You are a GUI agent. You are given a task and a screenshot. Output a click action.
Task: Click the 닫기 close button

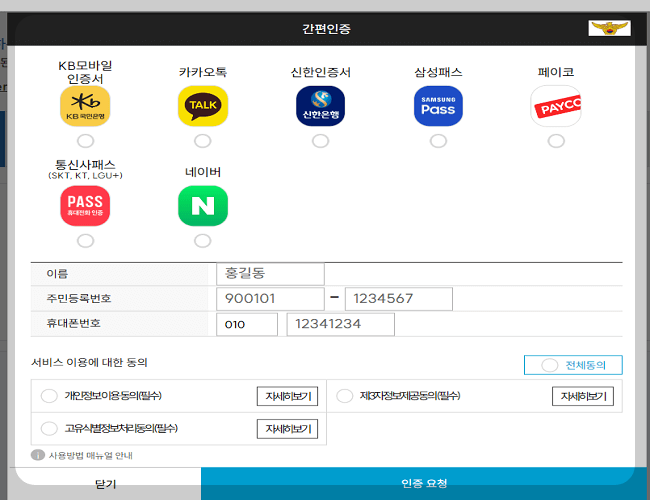(106, 484)
